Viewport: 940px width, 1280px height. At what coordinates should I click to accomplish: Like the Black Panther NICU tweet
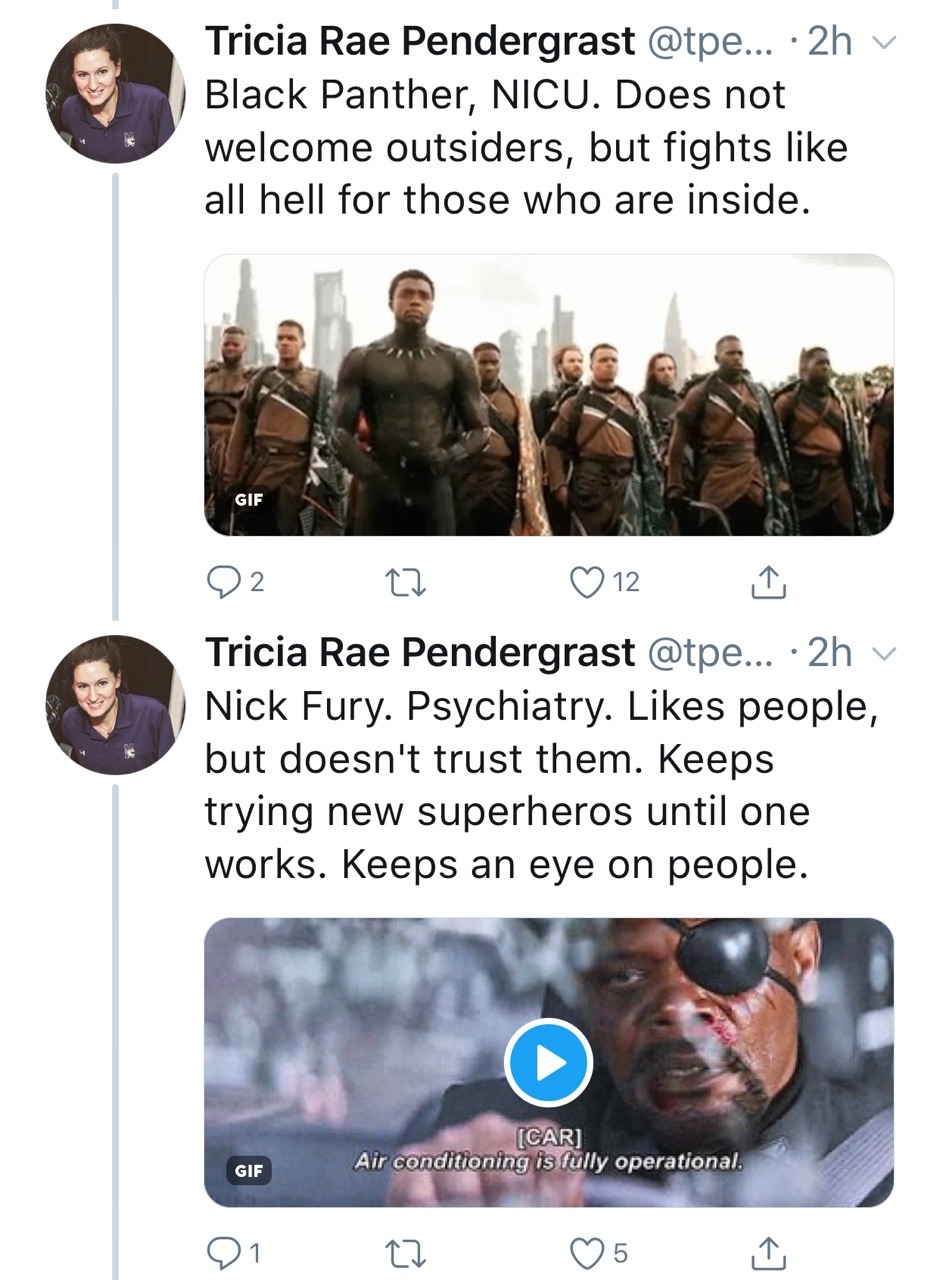(585, 583)
